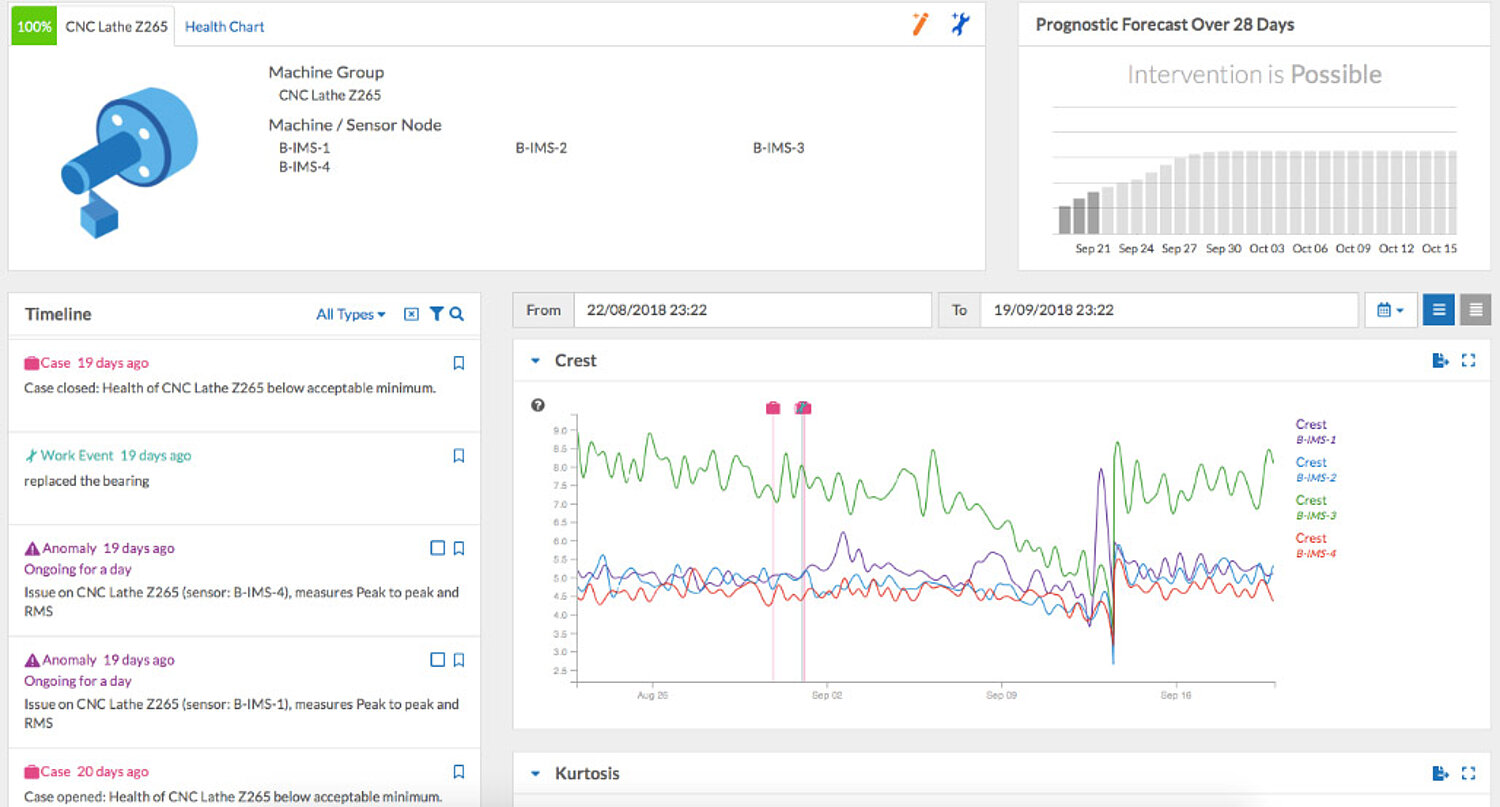Click Ongoing for a day on B-IMS-1 anomaly

pos(78,681)
